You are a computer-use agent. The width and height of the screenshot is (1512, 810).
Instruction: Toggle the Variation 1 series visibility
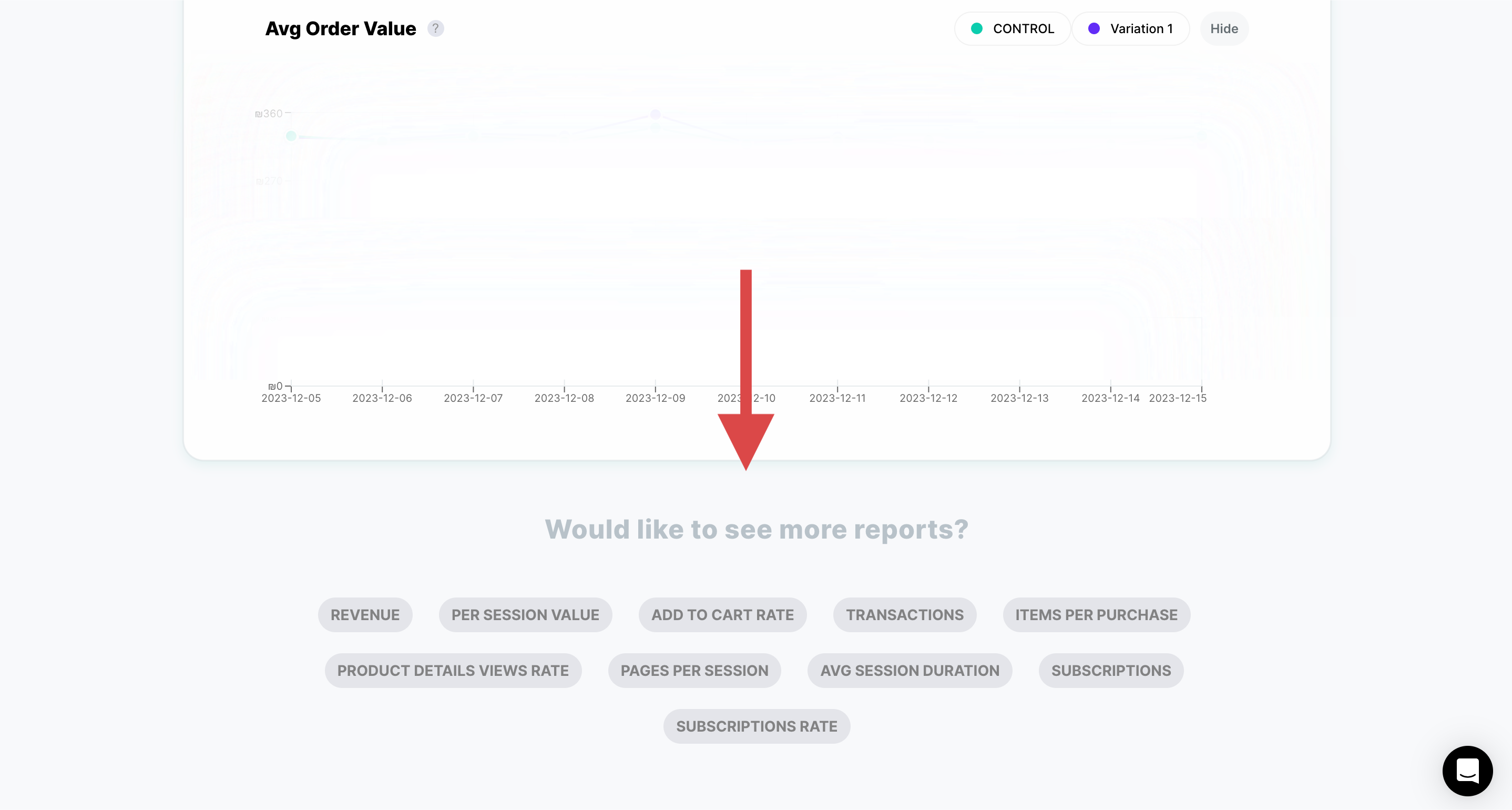click(1130, 28)
